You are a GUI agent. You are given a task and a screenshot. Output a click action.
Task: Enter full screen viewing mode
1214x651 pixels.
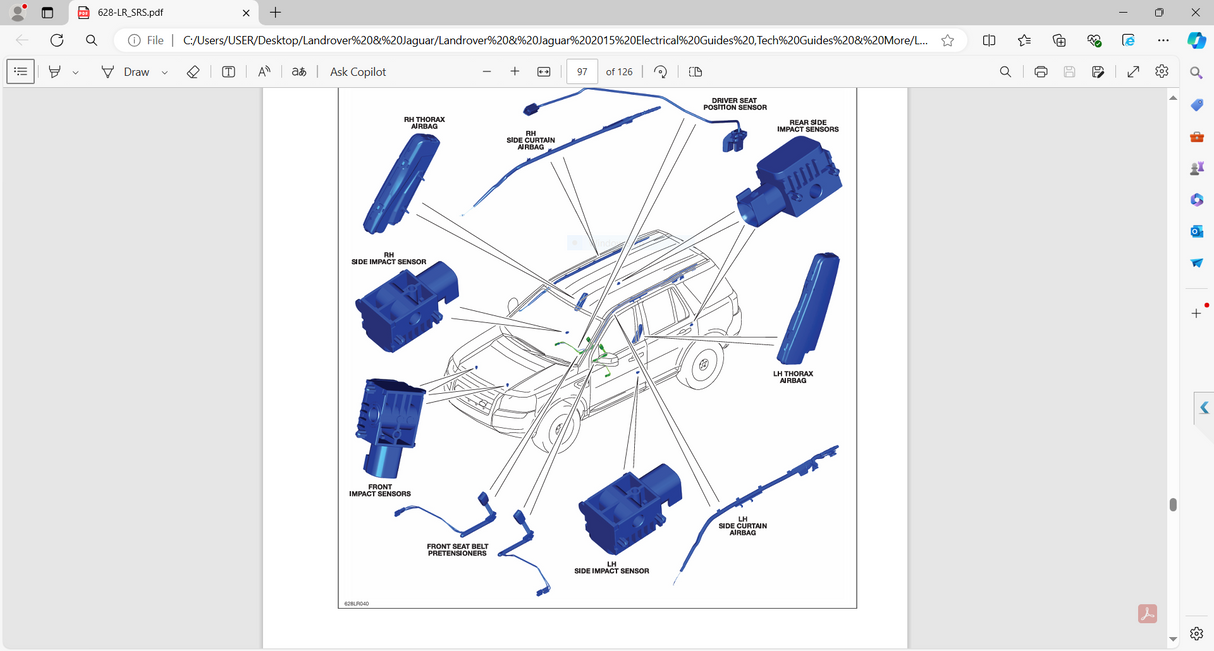(x=1132, y=71)
